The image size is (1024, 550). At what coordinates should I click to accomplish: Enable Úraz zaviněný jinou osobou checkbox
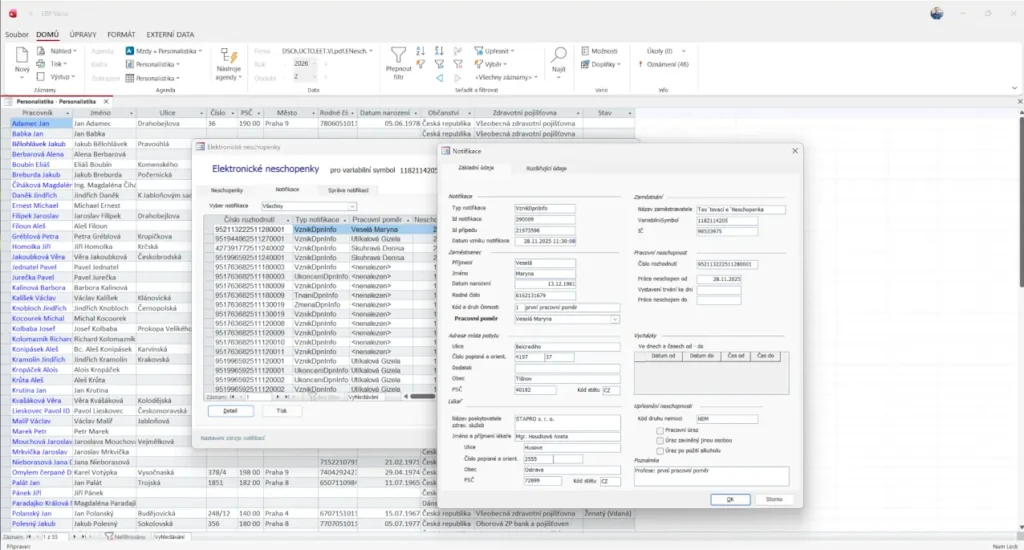658,439
